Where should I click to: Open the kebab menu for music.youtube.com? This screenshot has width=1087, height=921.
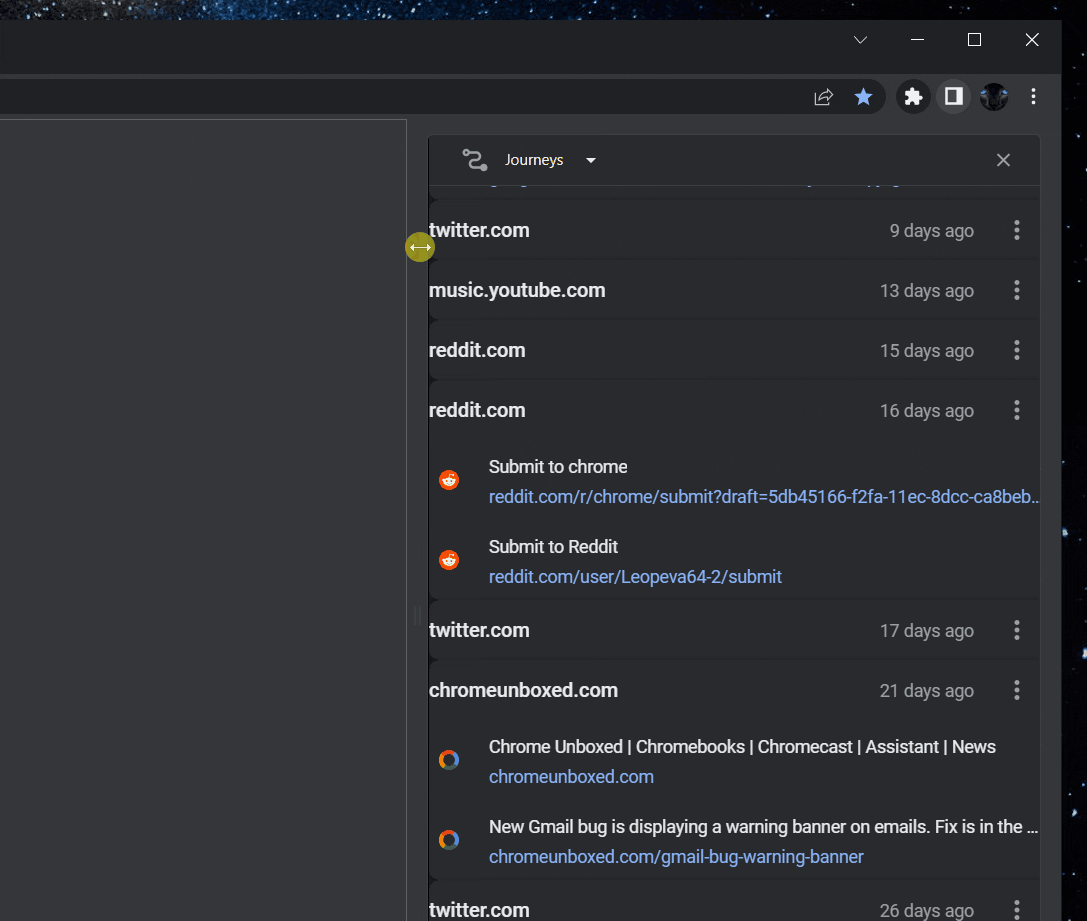click(x=1016, y=290)
